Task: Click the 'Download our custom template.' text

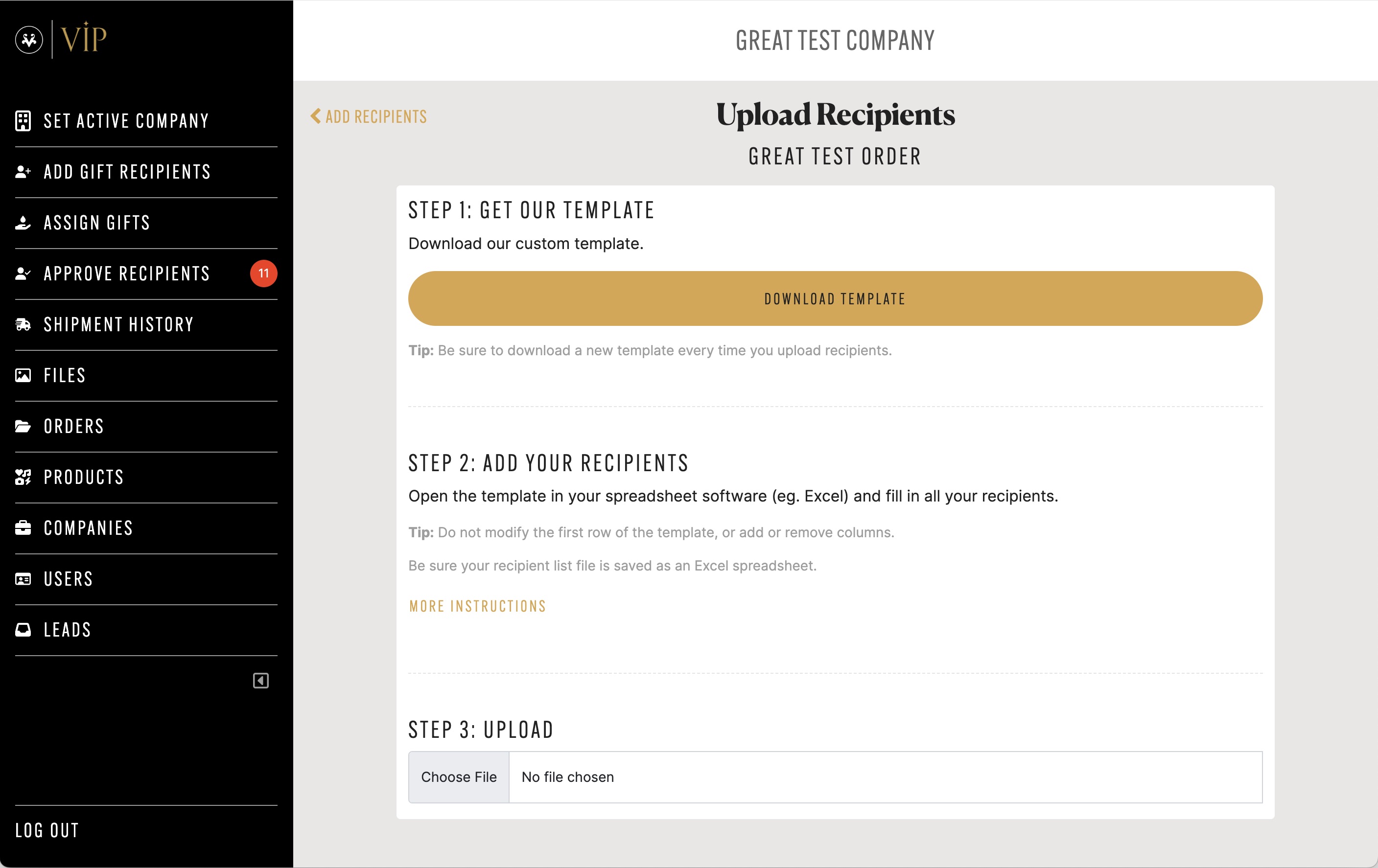Action: pos(526,244)
